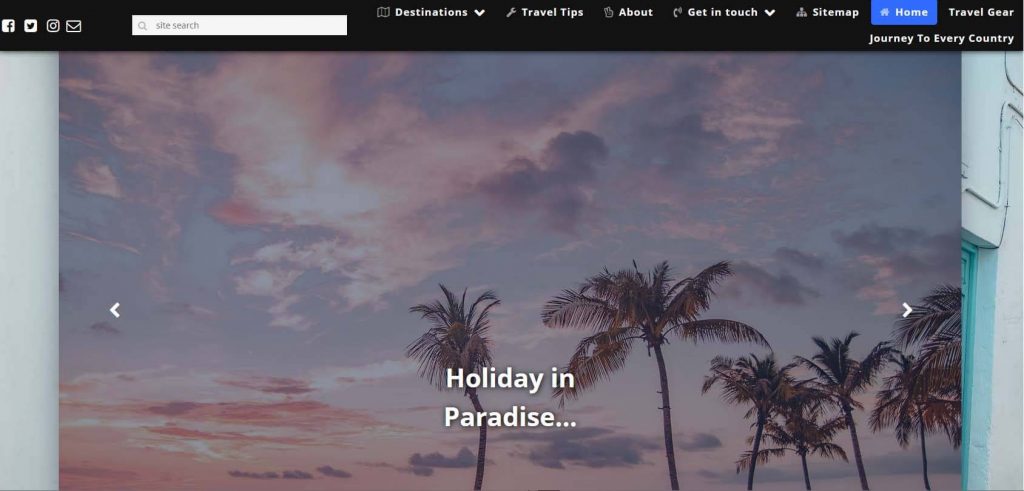The height and width of the screenshot is (491, 1024).
Task: Open the Travel Gear link
Action: click(x=981, y=12)
